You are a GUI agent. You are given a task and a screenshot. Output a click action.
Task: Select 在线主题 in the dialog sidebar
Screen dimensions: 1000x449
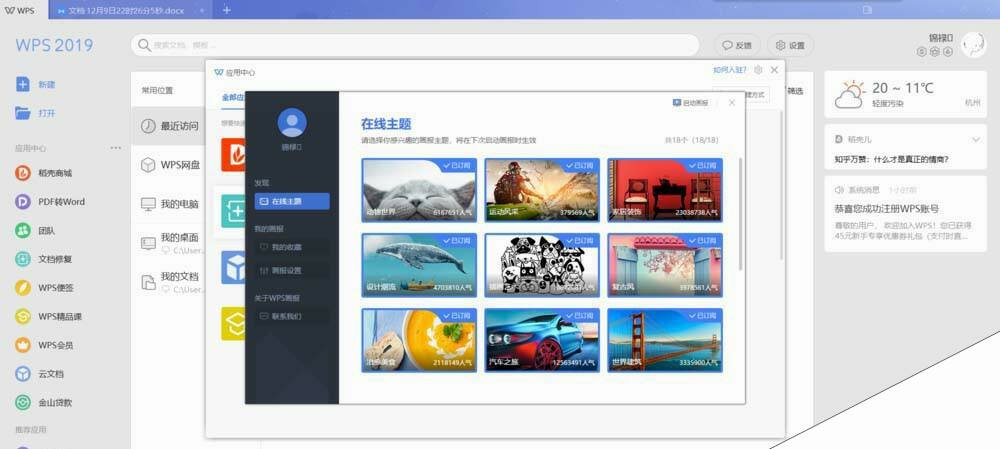pos(292,202)
